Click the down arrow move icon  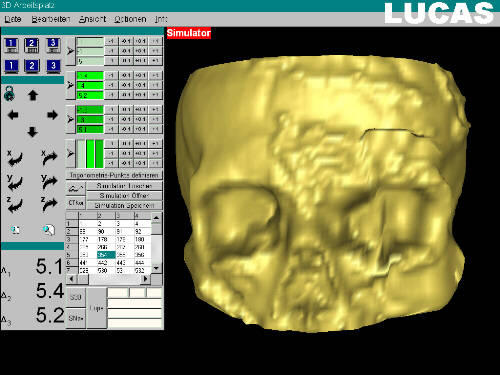[32, 132]
